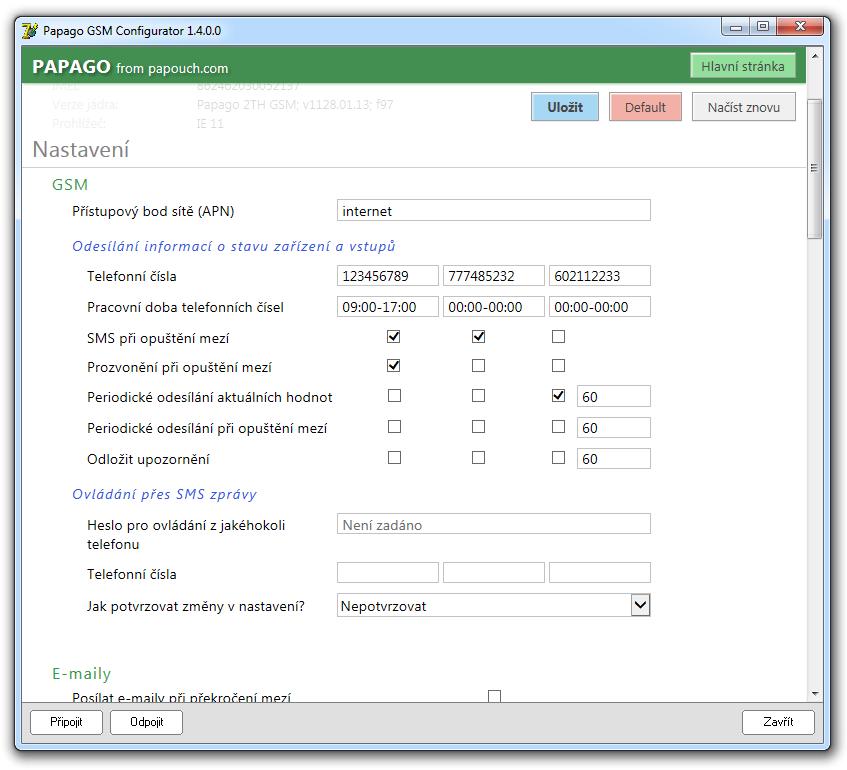
Task: Edit phone number 602112233
Action: point(600,276)
